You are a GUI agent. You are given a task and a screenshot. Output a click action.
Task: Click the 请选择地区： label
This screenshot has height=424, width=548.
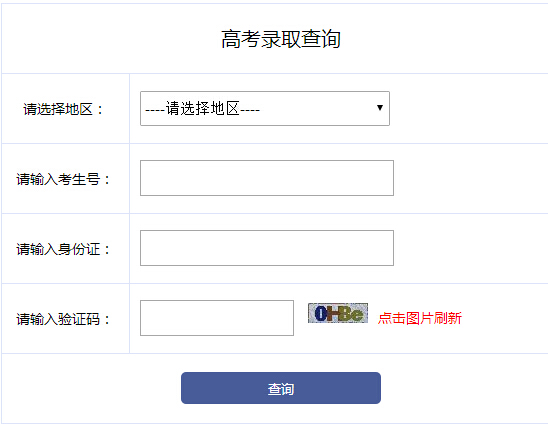point(63,109)
